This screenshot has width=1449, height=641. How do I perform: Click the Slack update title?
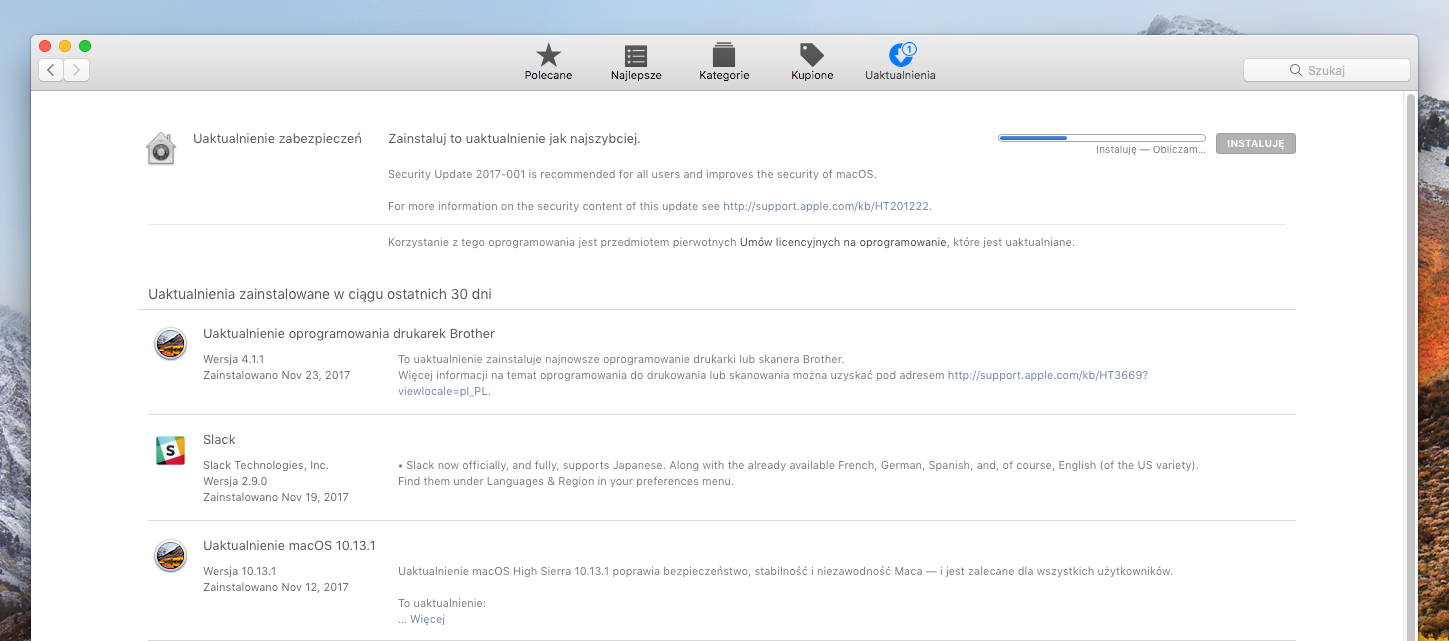pyautogui.click(x=219, y=440)
